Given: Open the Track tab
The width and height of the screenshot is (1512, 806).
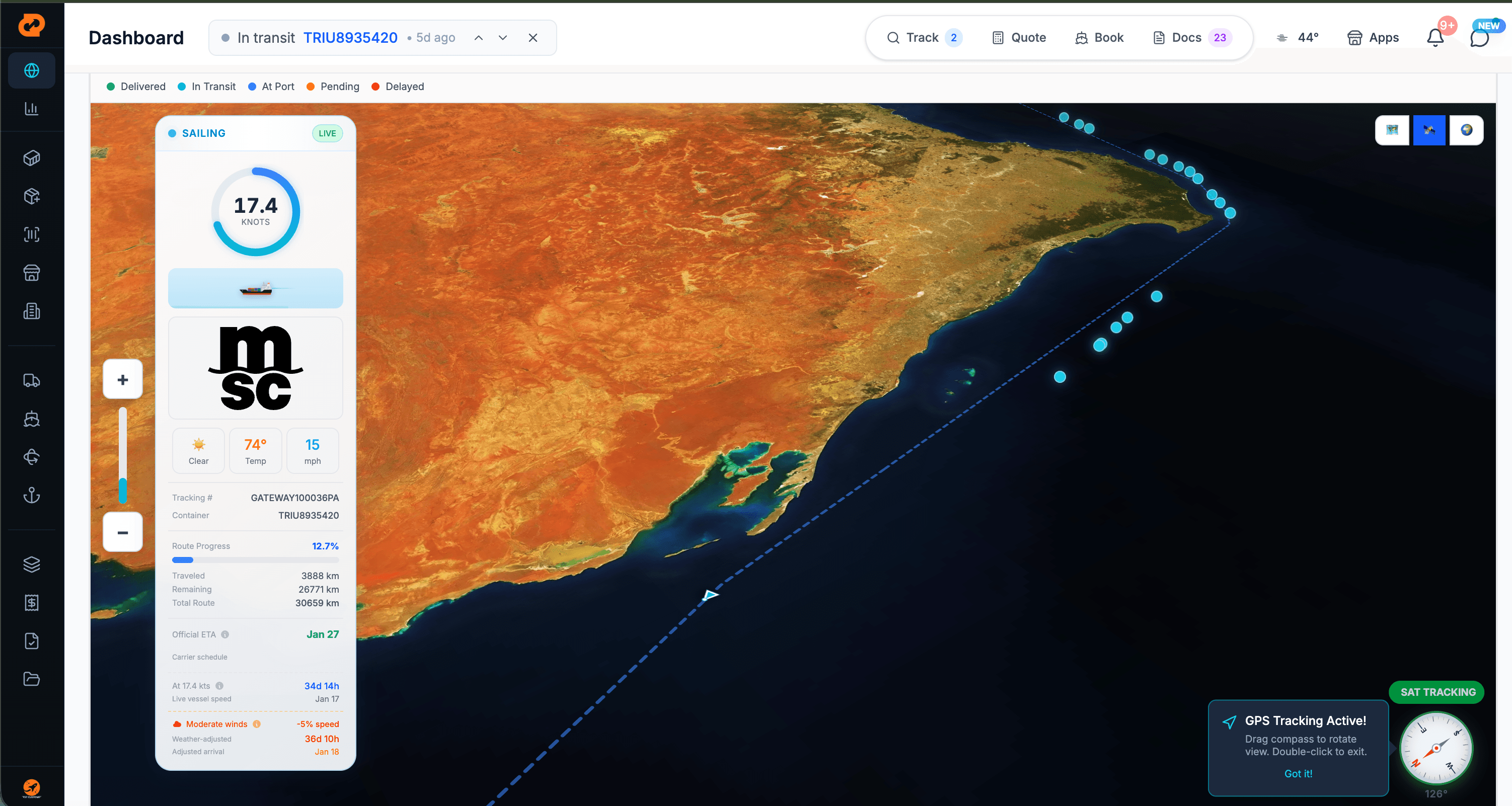Looking at the screenshot, I should [923, 38].
